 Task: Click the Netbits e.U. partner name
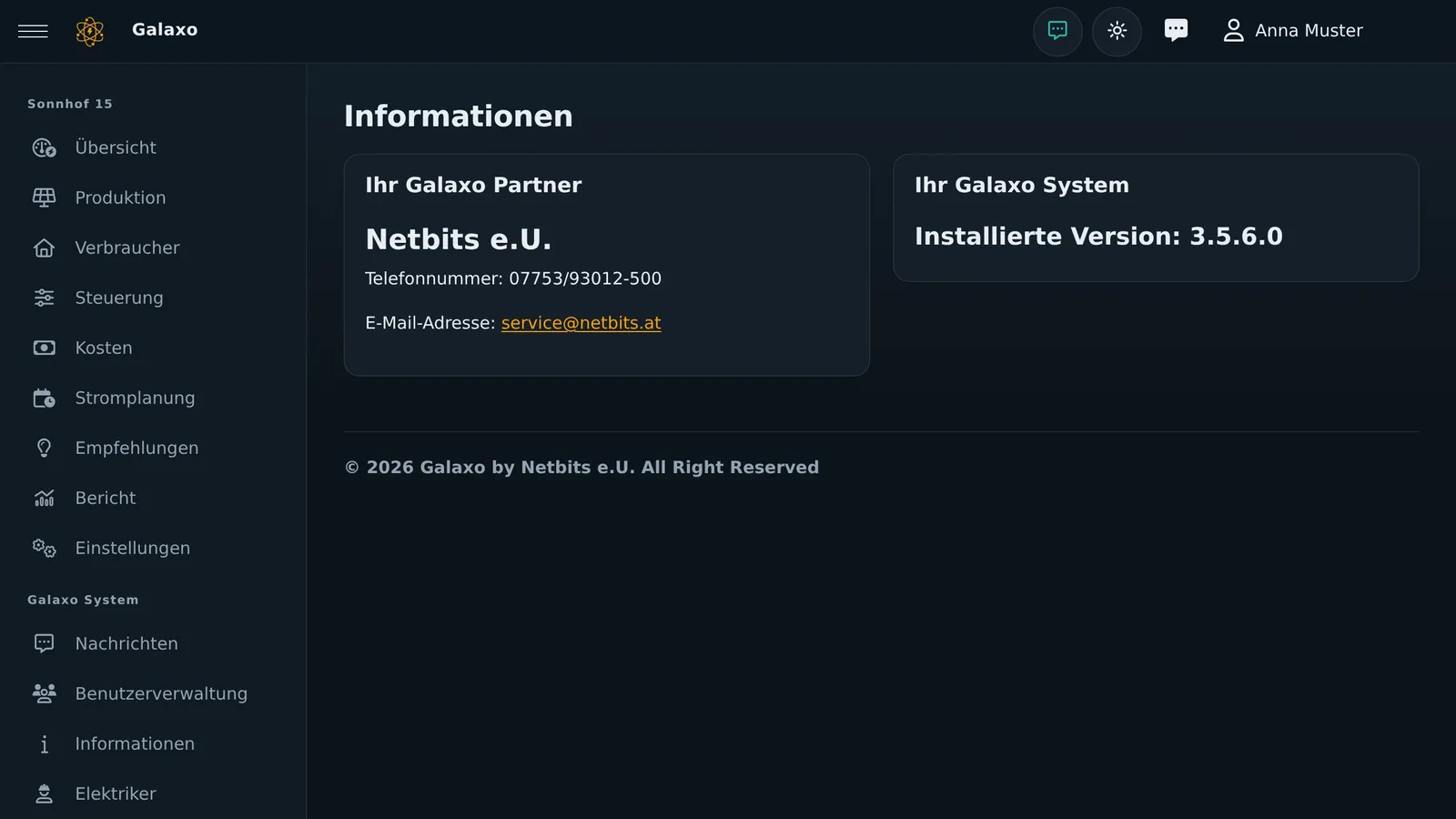[x=459, y=239]
